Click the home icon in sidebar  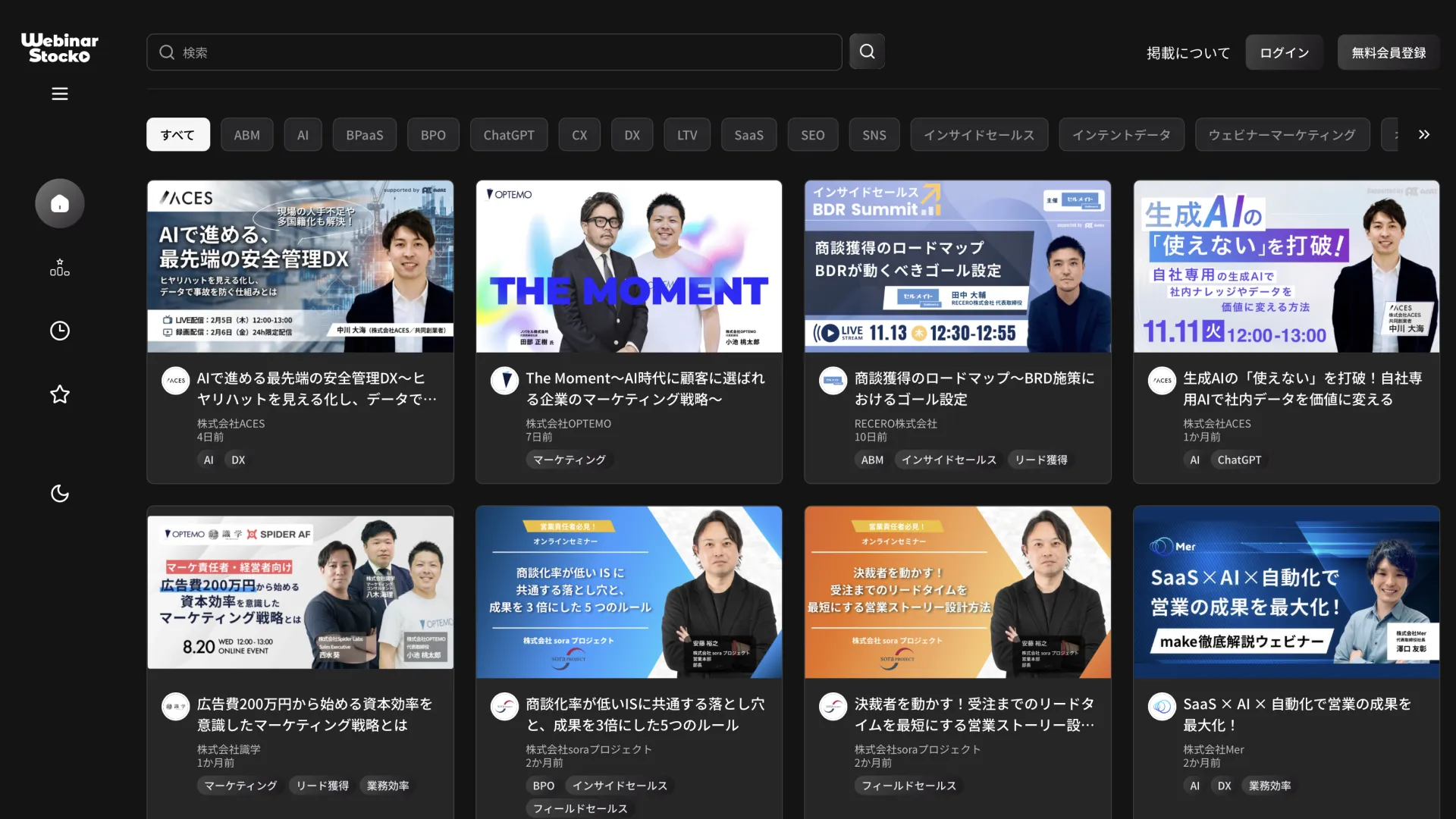[59, 203]
